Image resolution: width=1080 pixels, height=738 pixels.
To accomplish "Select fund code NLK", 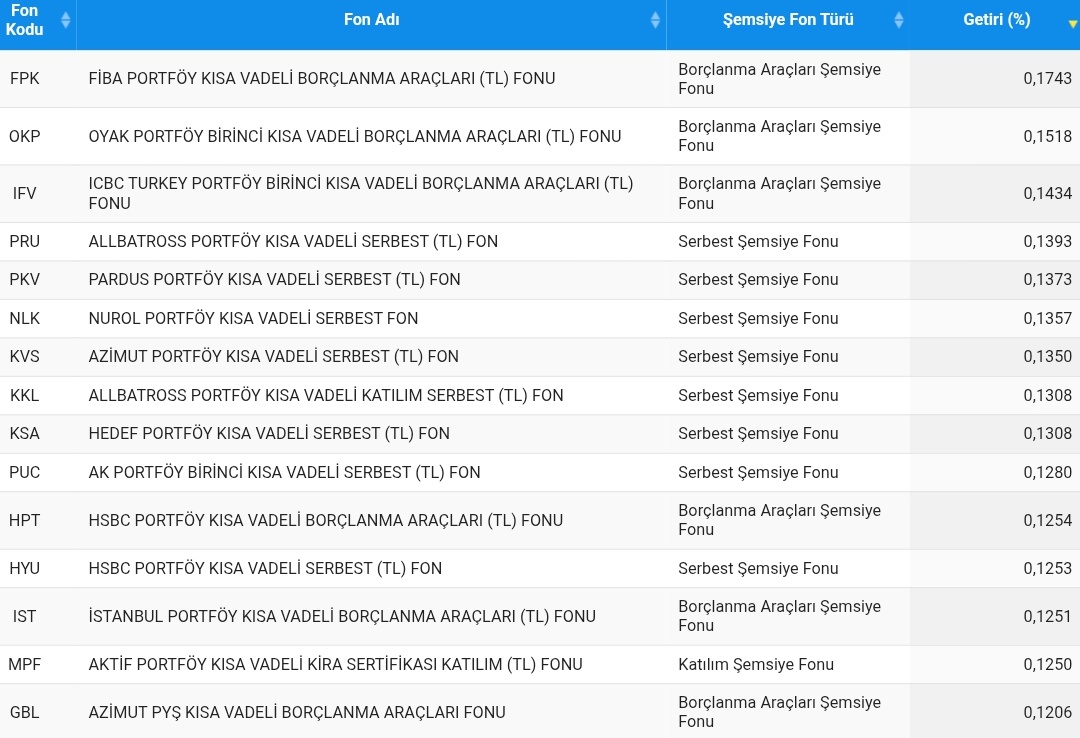I will (25, 318).
